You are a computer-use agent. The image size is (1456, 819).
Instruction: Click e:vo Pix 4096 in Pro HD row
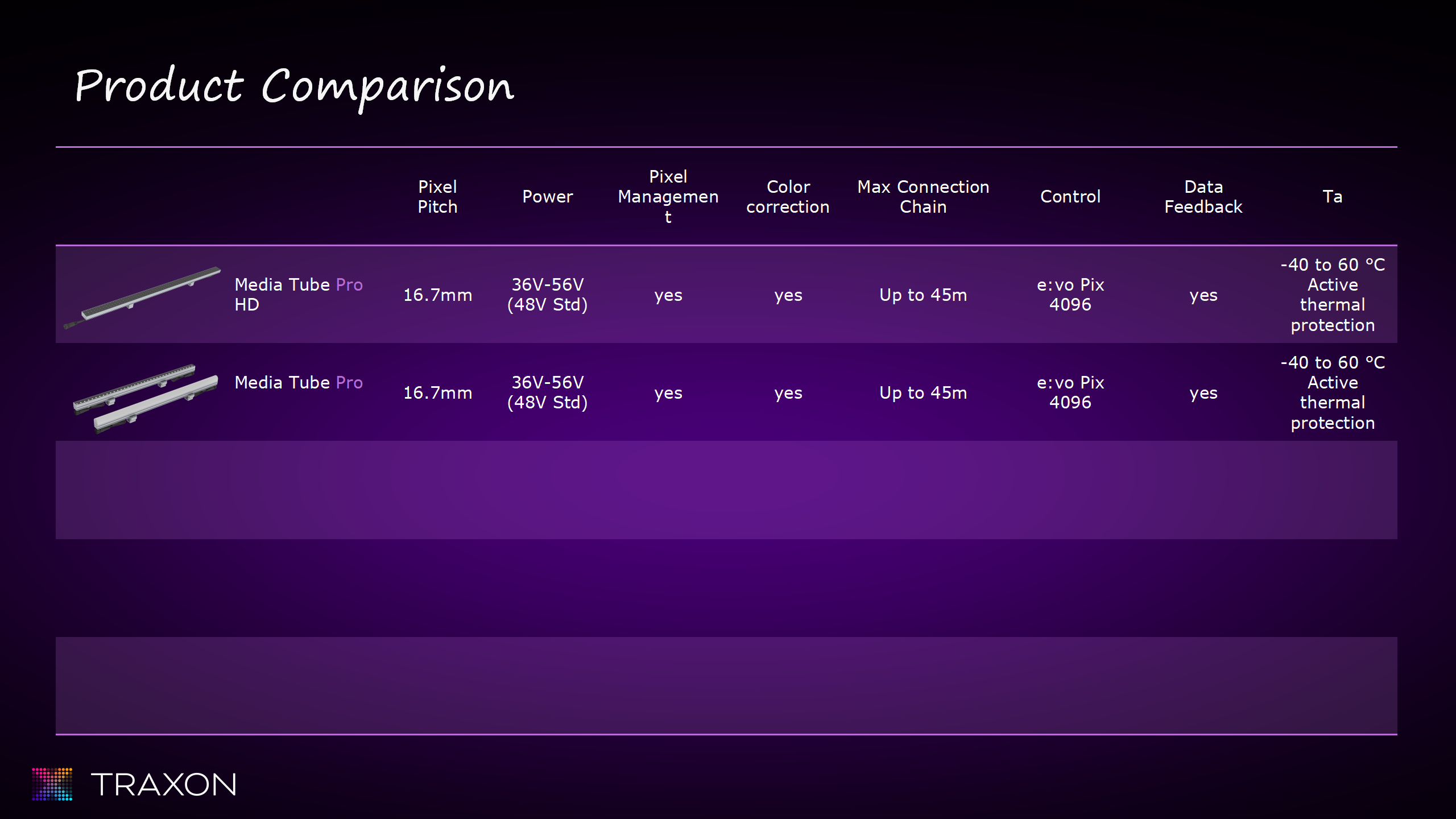click(1070, 295)
